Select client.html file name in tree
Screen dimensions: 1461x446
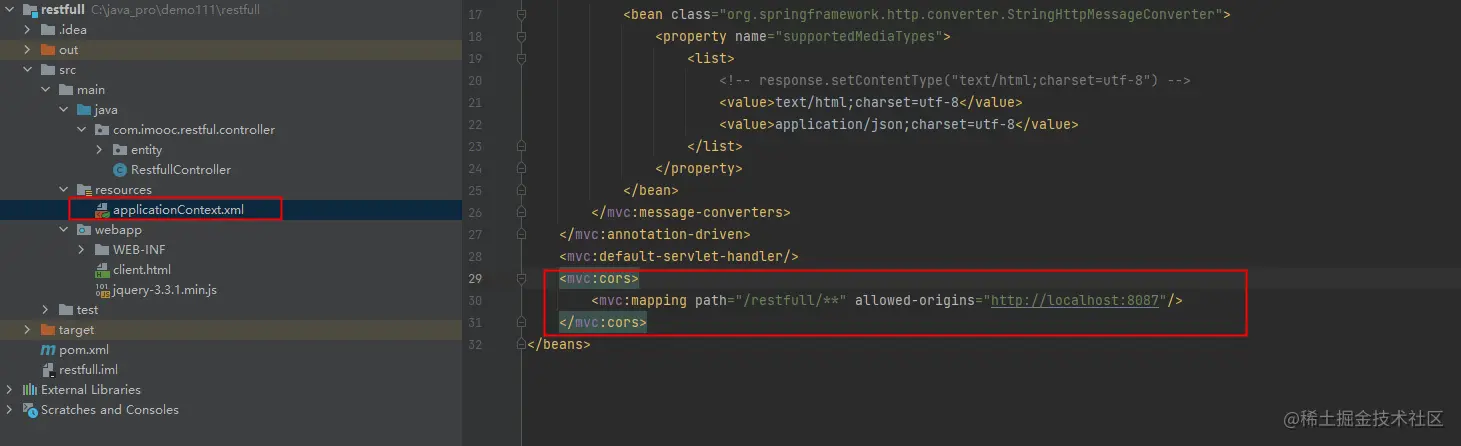pos(142,270)
